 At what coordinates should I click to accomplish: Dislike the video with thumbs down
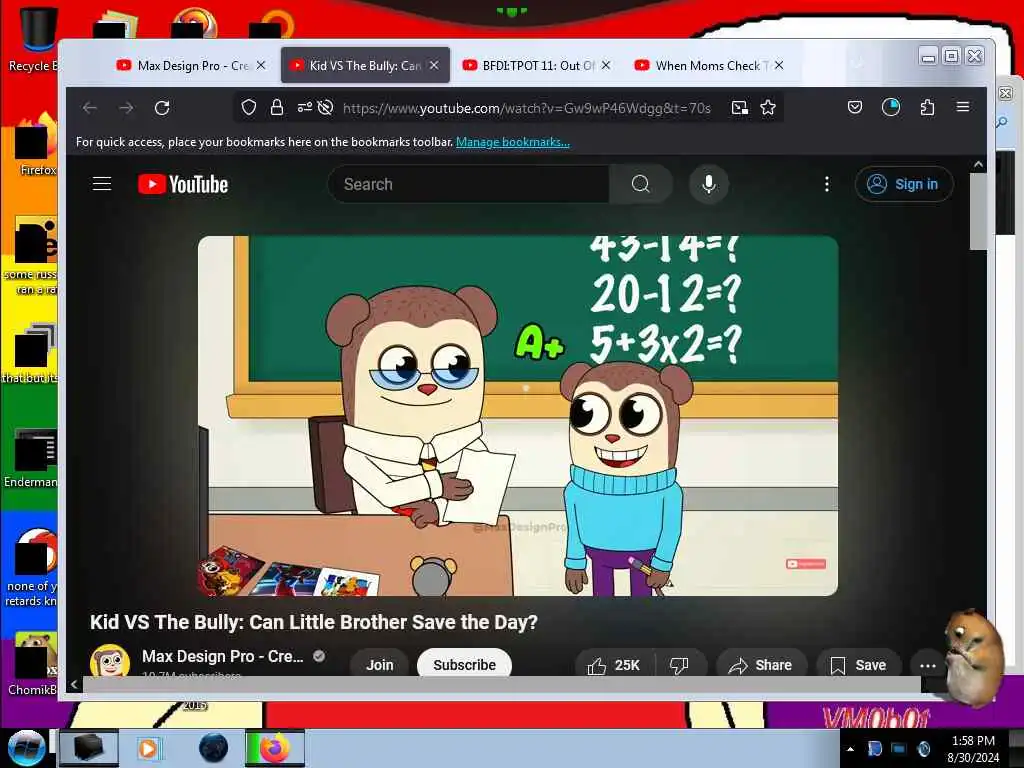(680, 665)
